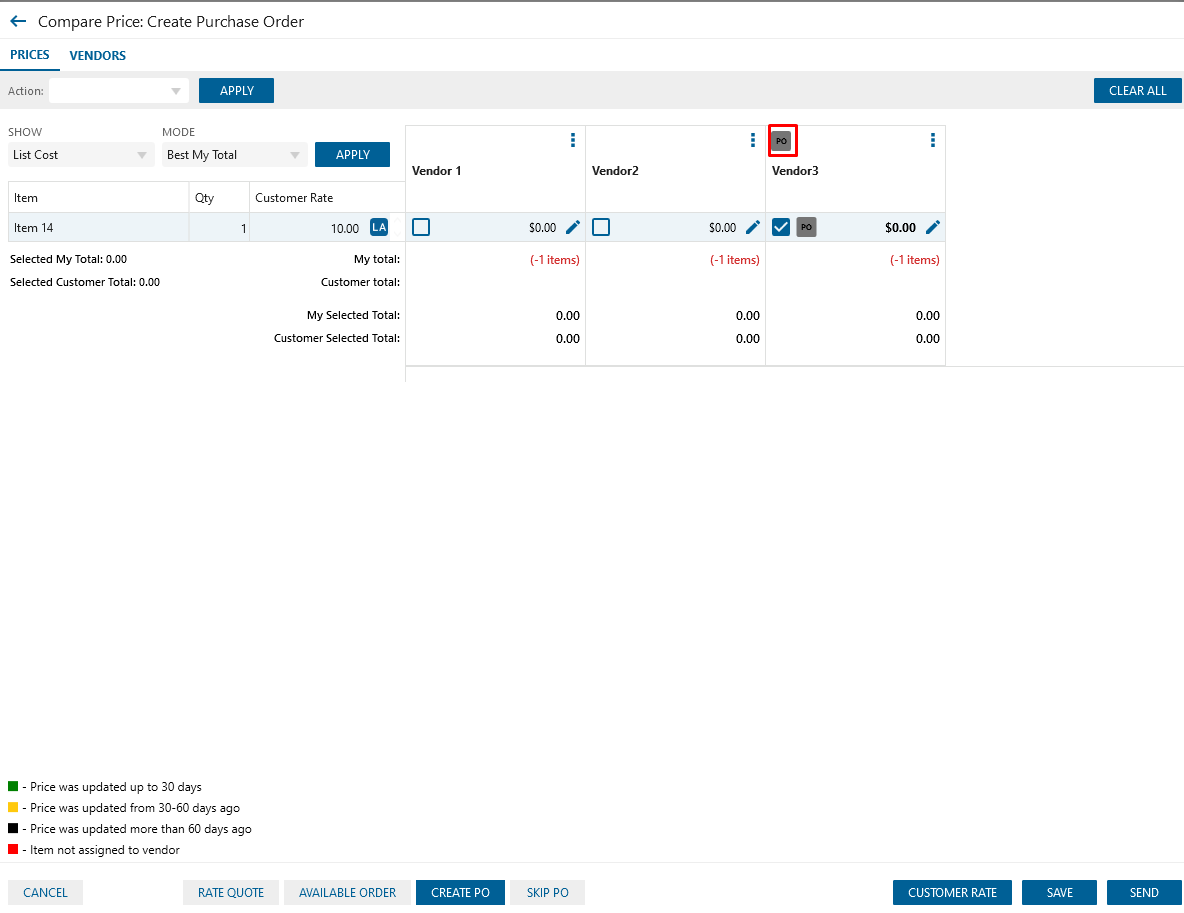Click the SKIP PO button
The image size is (1184, 913).
(547, 893)
